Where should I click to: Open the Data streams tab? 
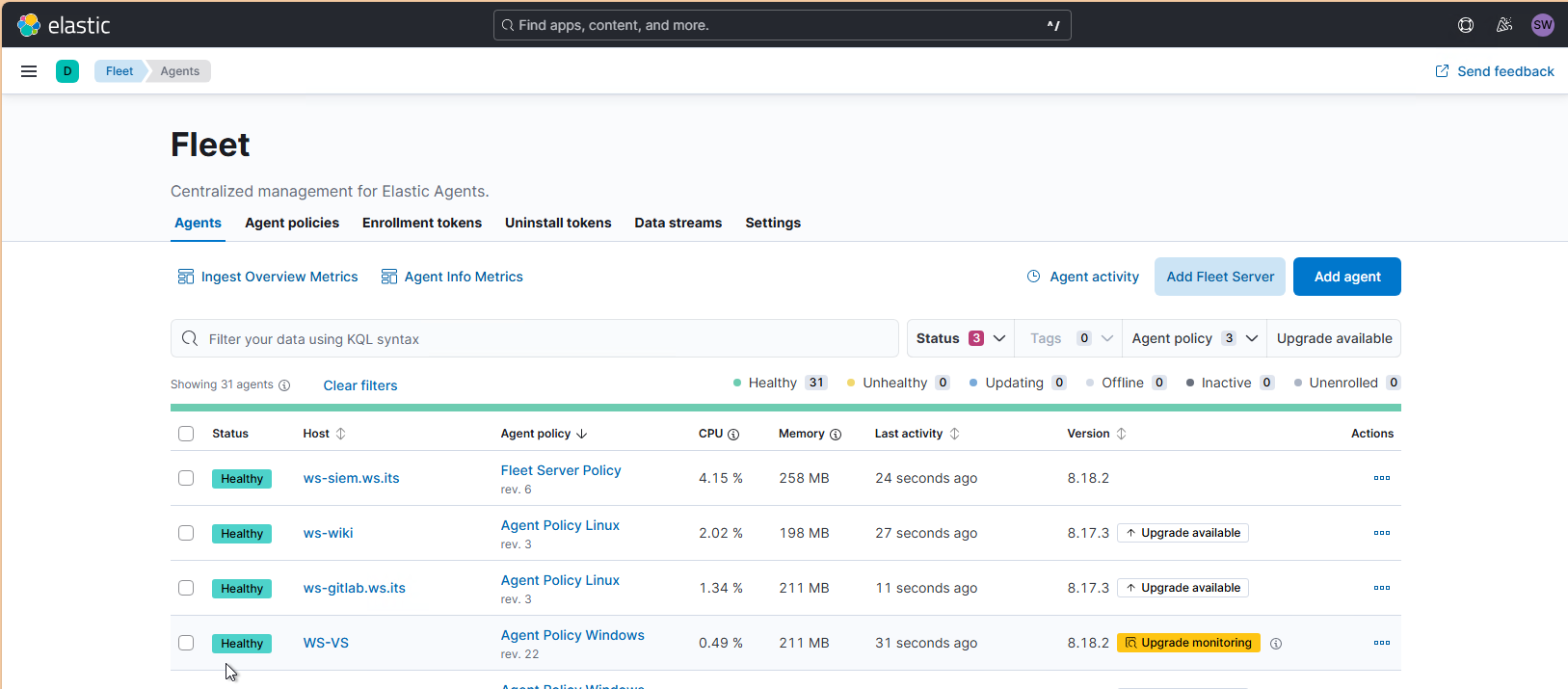coord(678,223)
